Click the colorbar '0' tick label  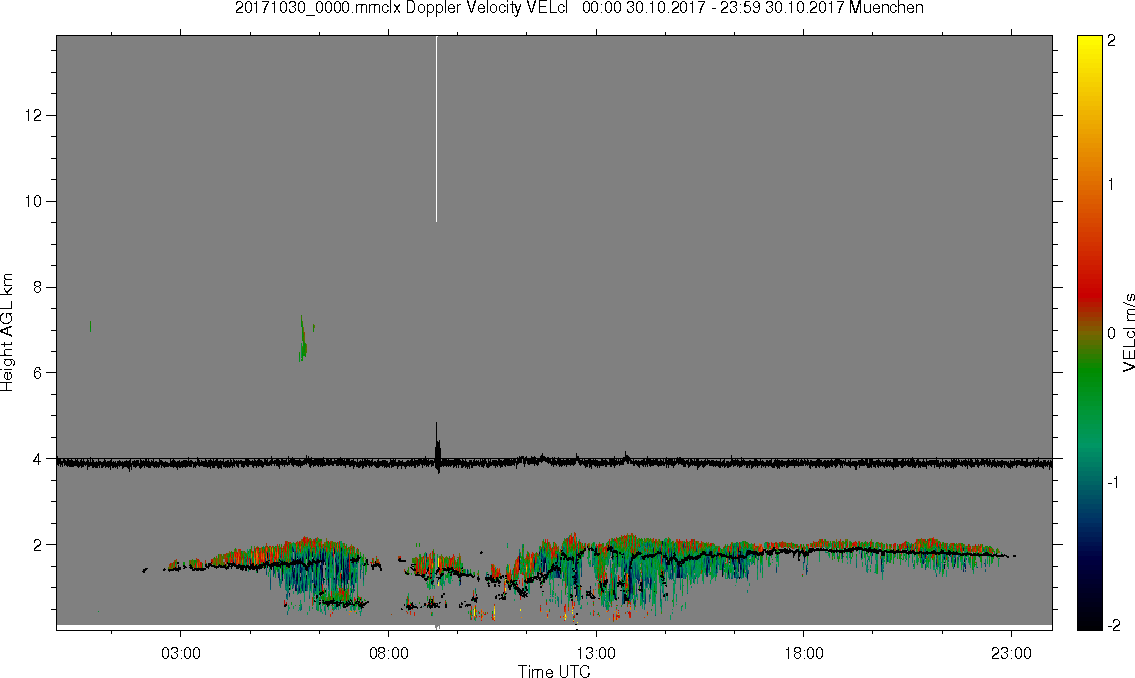point(1111,333)
